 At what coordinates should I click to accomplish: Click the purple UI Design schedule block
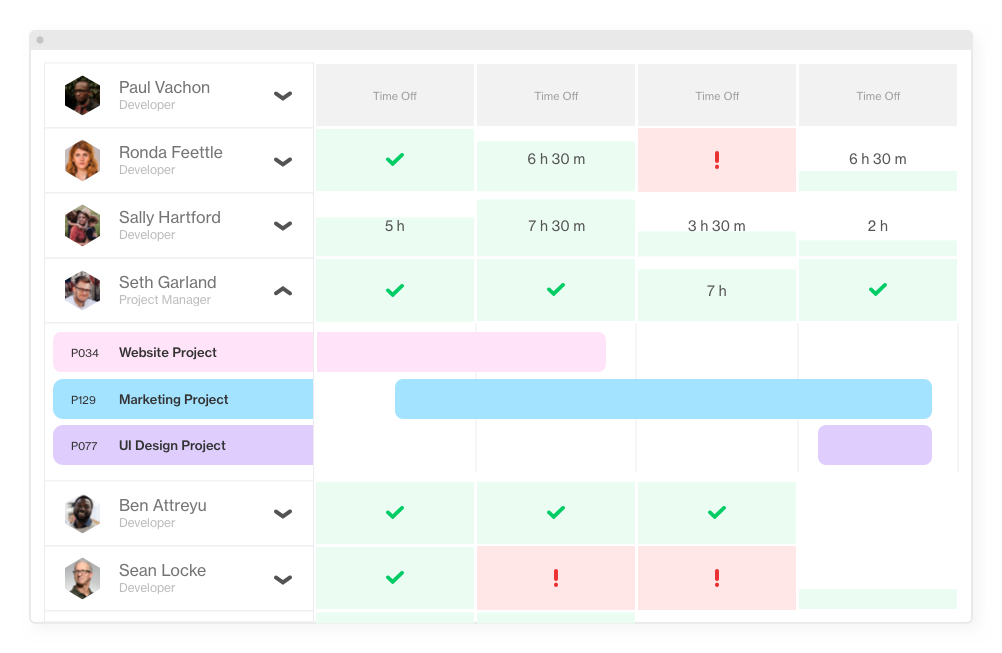[874, 444]
